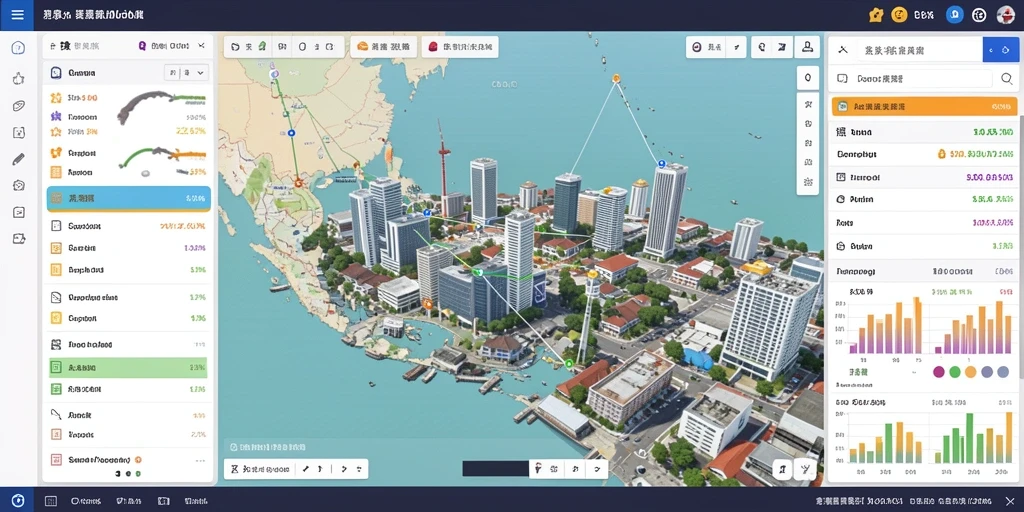Select the circle tool in the map toolbar
The image size is (1024, 512).
click(x=302, y=47)
